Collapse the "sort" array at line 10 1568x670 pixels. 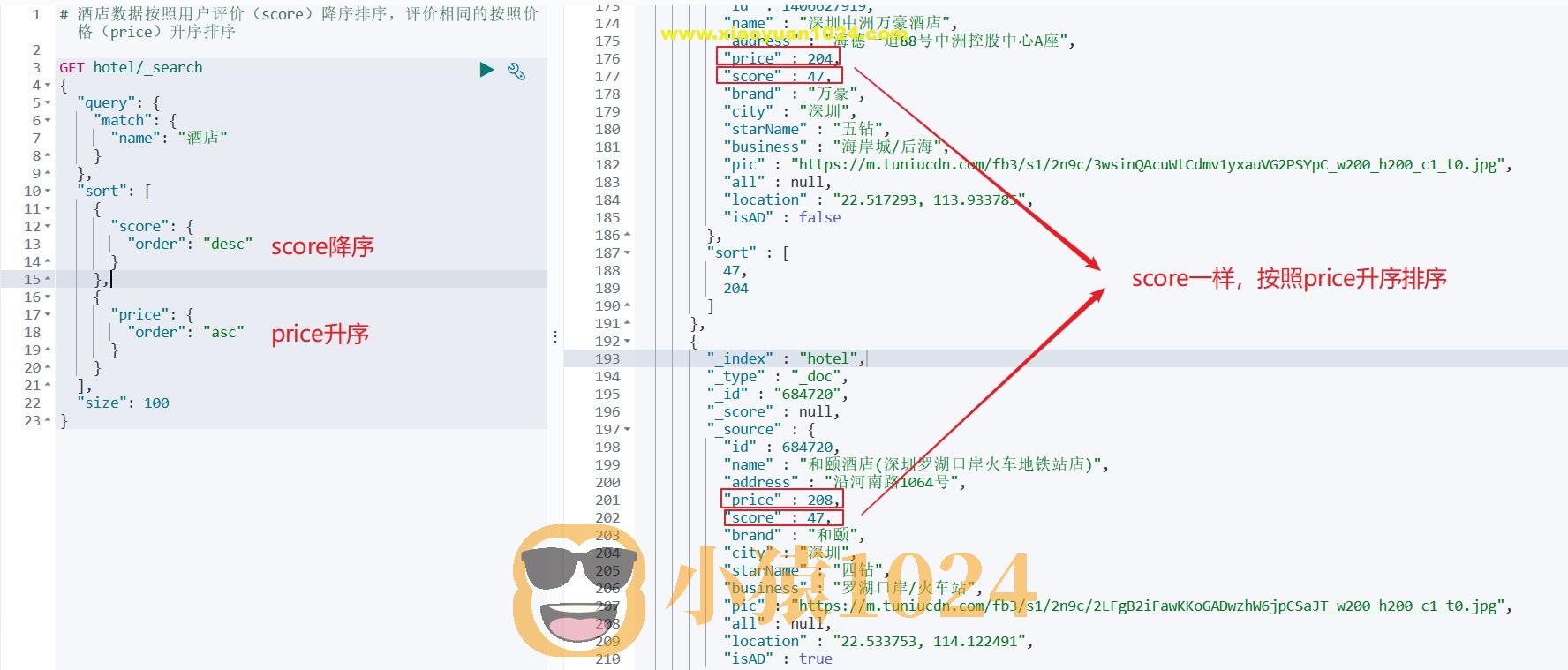point(48,192)
